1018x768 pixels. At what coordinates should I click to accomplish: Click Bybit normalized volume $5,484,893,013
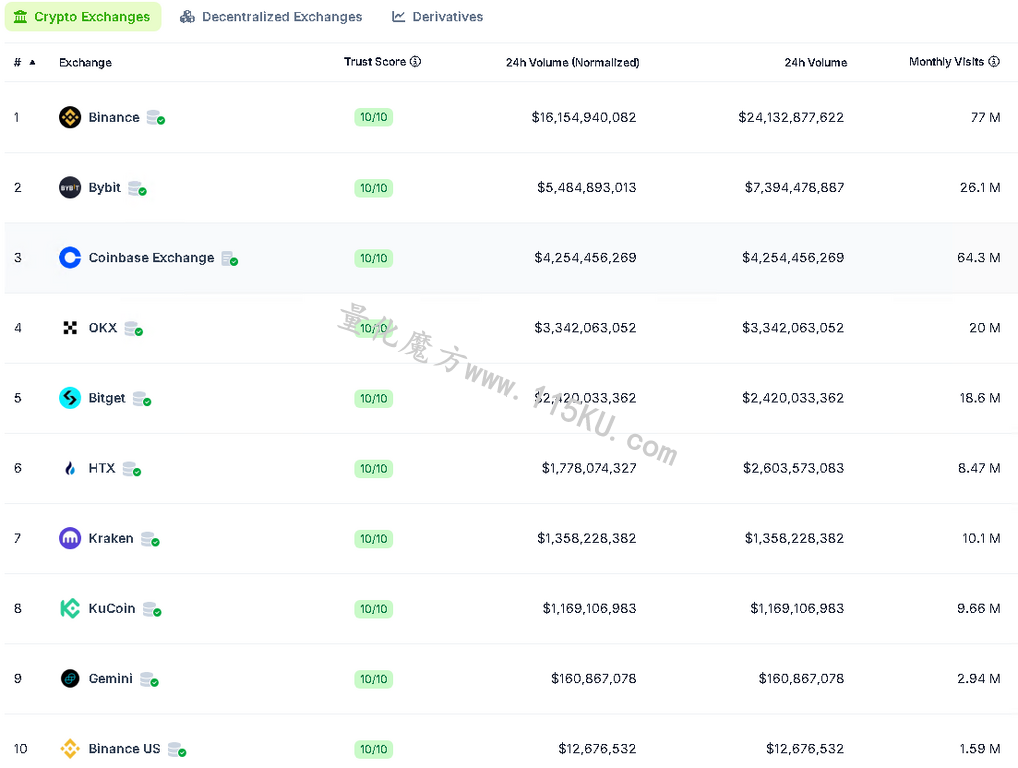(x=586, y=188)
